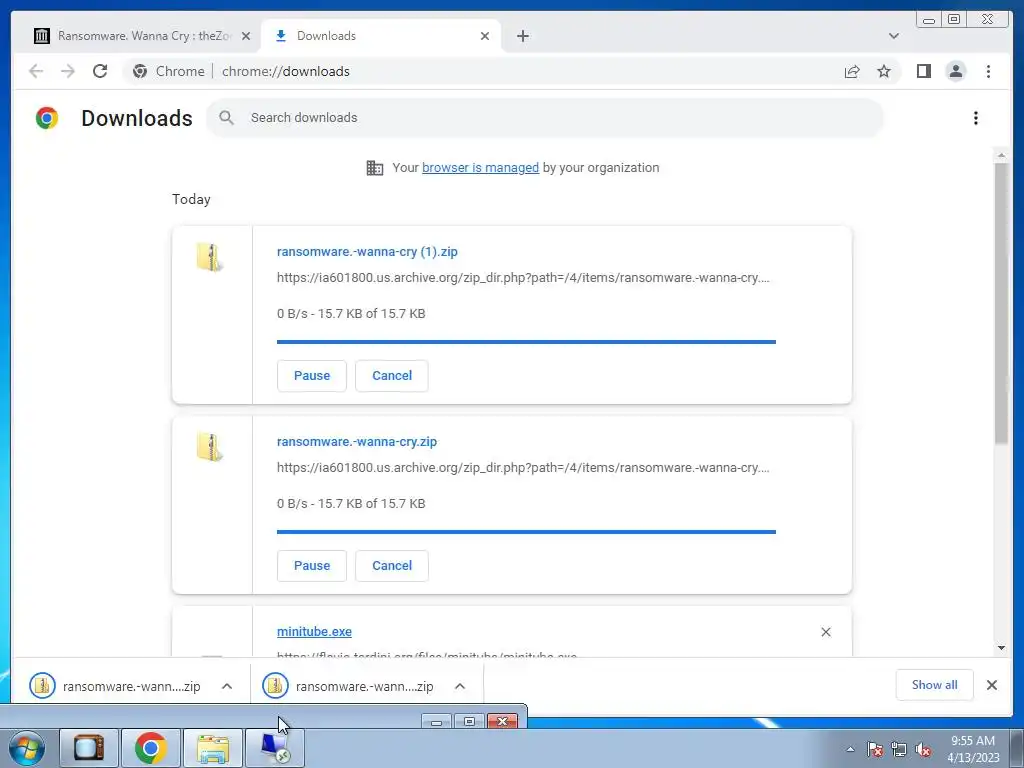Click the forward navigation arrow

coord(68,71)
